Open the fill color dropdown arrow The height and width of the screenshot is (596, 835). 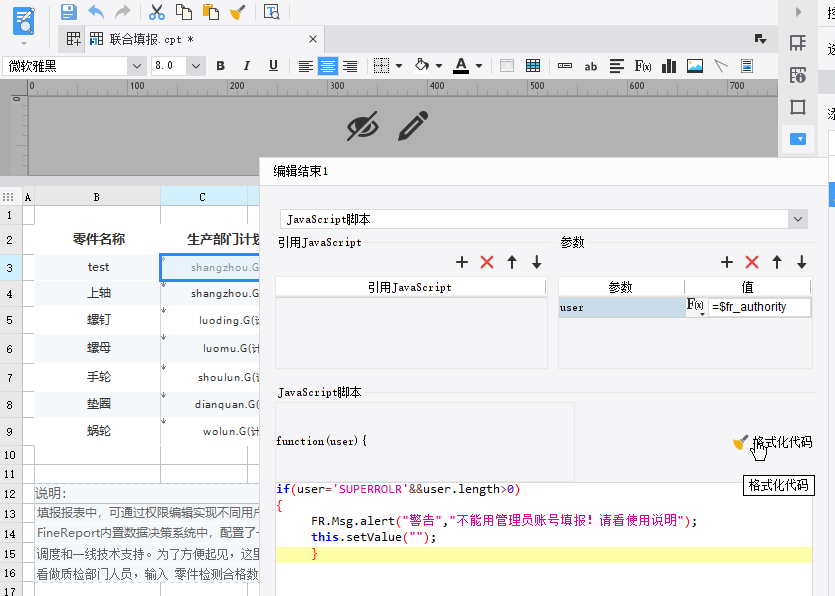439,67
